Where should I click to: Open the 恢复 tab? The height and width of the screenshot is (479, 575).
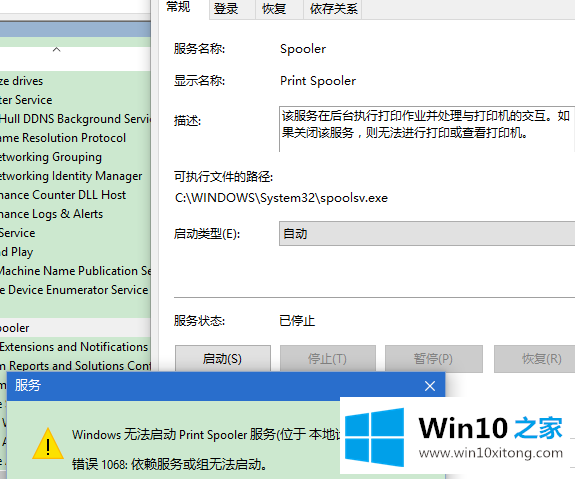click(274, 9)
